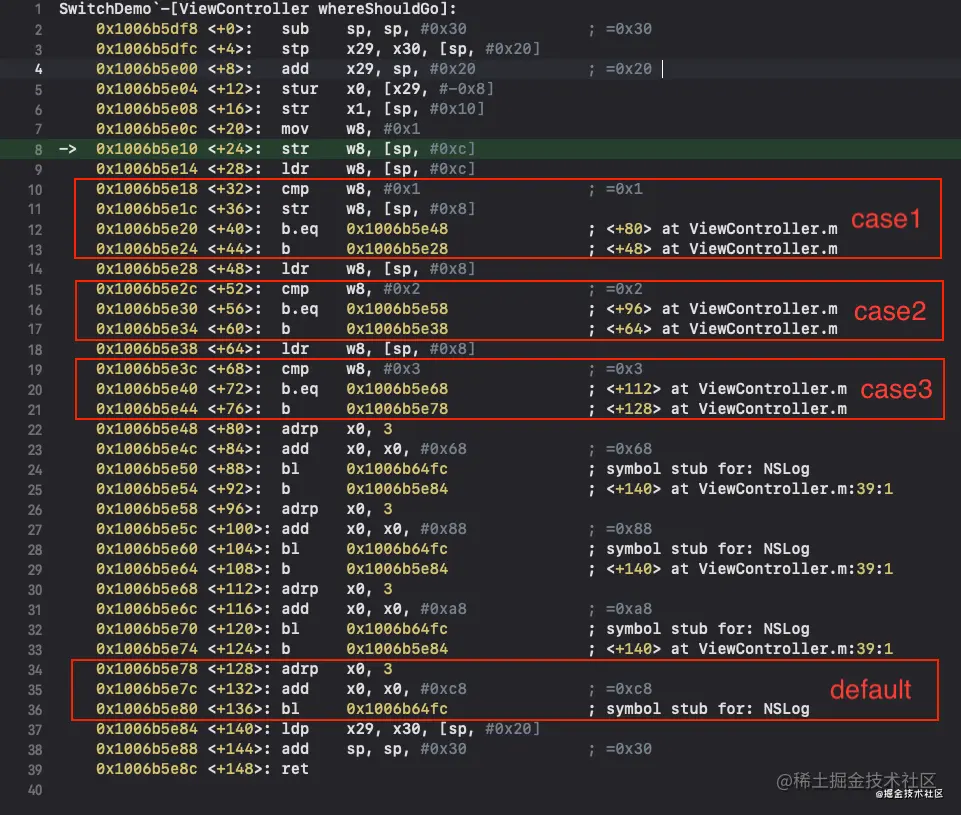Select address 0x1006b5e78 at offset <+128>
The height and width of the screenshot is (815, 961).
point(146,669)
